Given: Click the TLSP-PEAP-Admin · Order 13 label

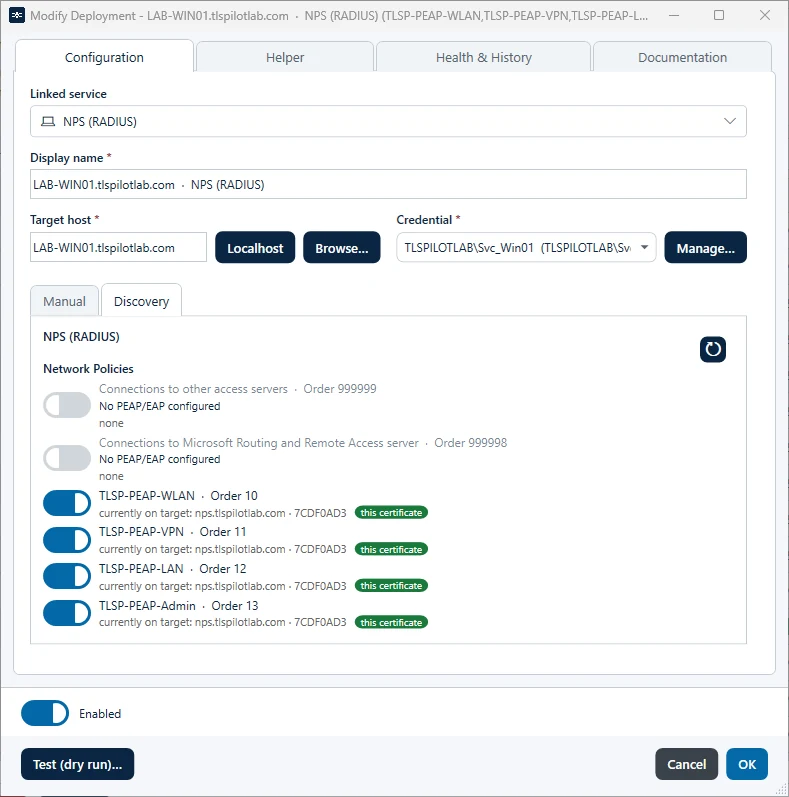Looking at the screenshot, I should point(179,605).
